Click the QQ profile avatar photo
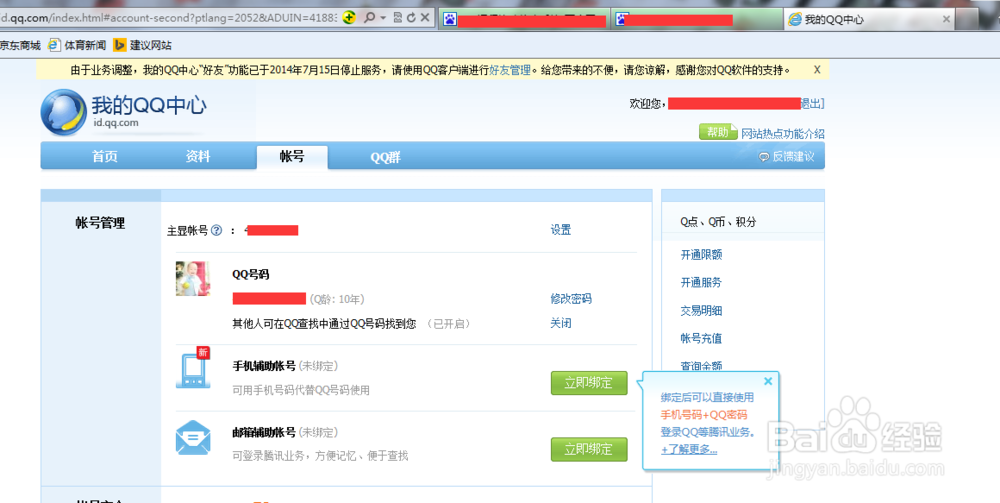 coord(193,279)
